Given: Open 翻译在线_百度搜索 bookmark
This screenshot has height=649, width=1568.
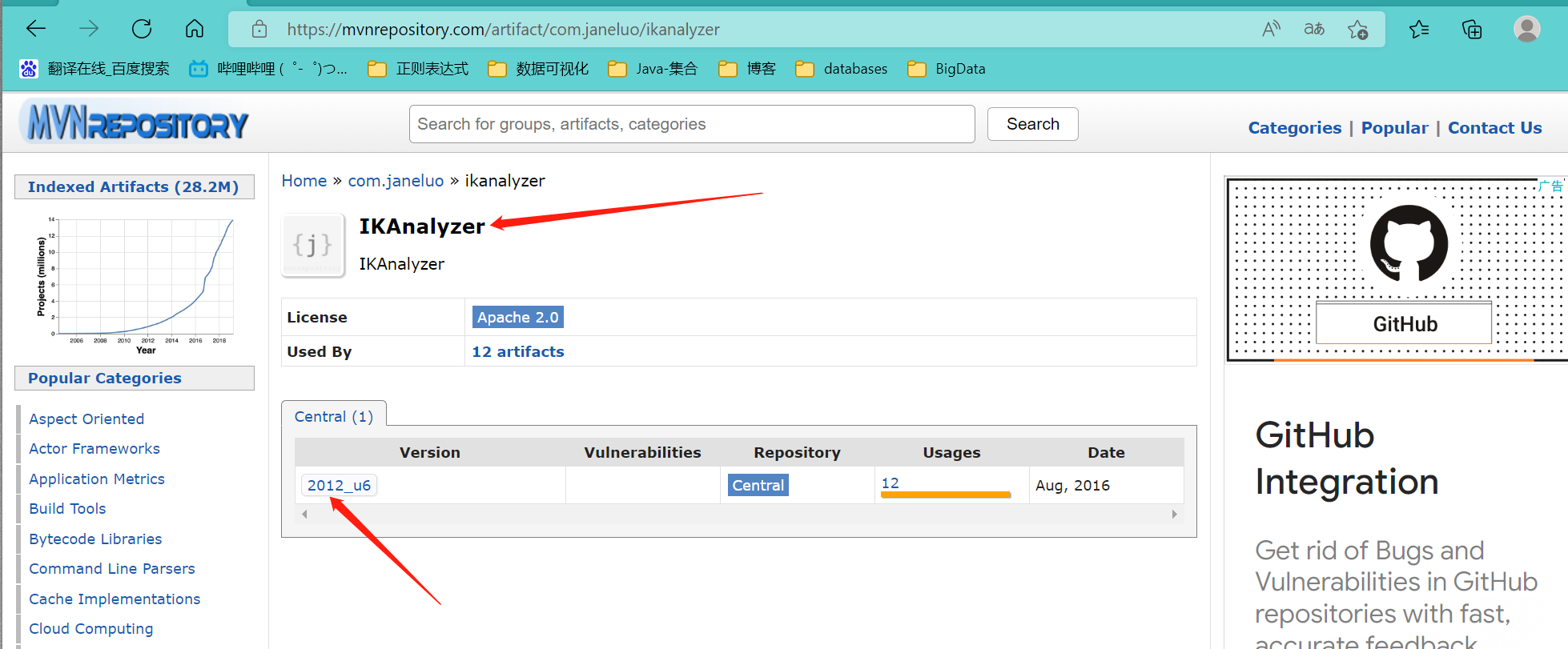Looking at the screenshot, I should coord(94,69).
